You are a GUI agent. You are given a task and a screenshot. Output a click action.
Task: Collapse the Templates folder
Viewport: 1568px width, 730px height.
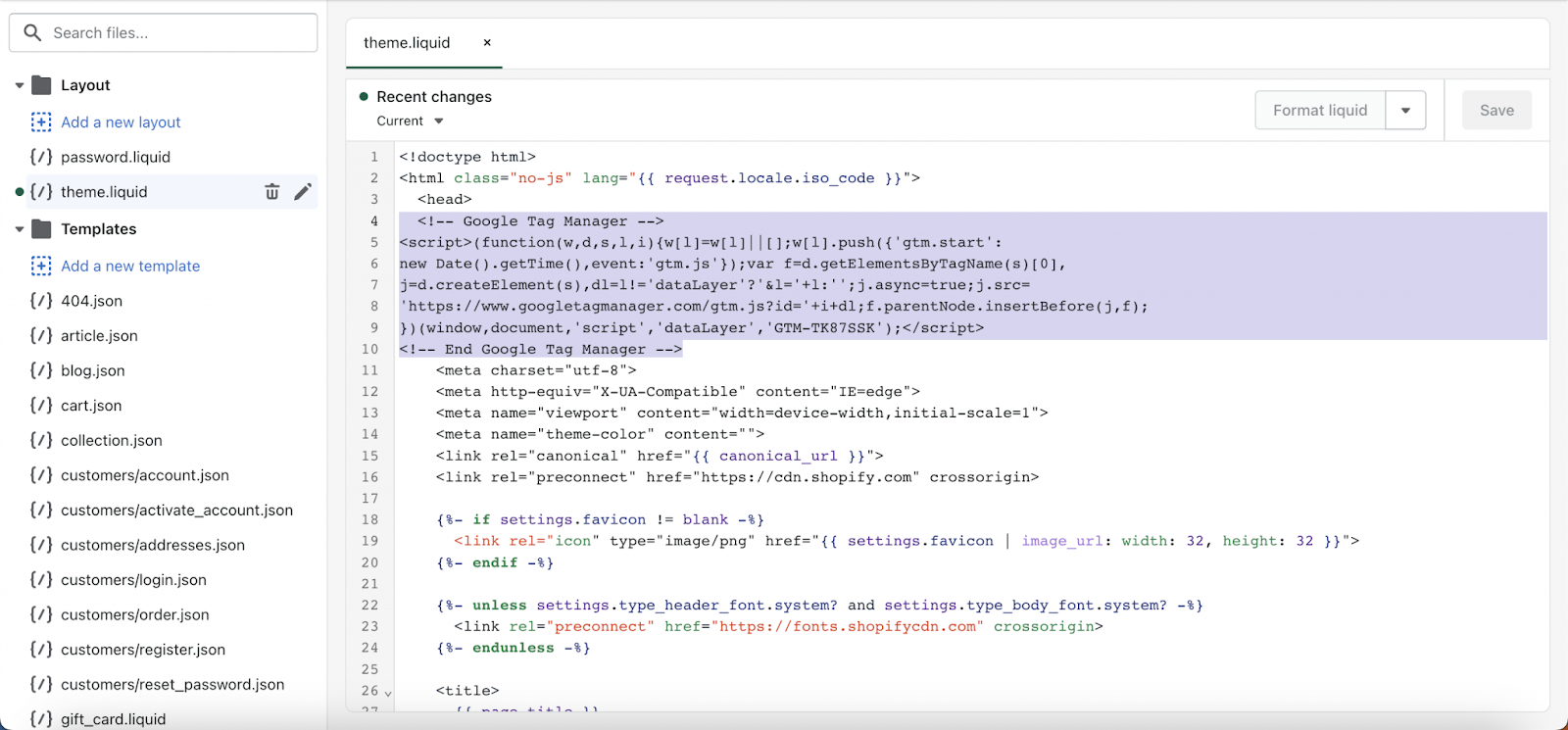[x=20, y=229]
